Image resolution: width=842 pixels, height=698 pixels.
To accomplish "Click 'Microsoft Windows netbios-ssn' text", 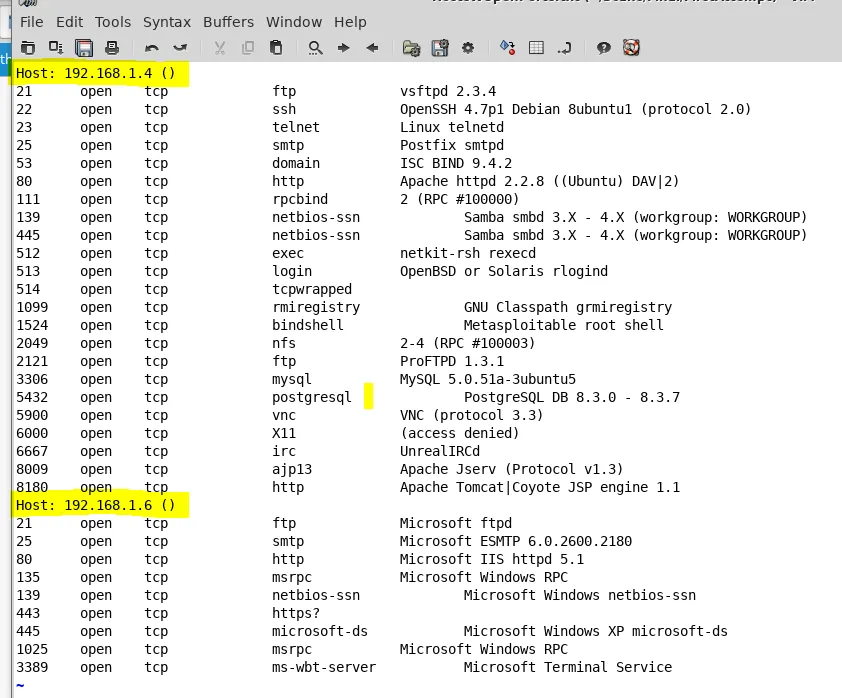I will click(x=580, y=595).
